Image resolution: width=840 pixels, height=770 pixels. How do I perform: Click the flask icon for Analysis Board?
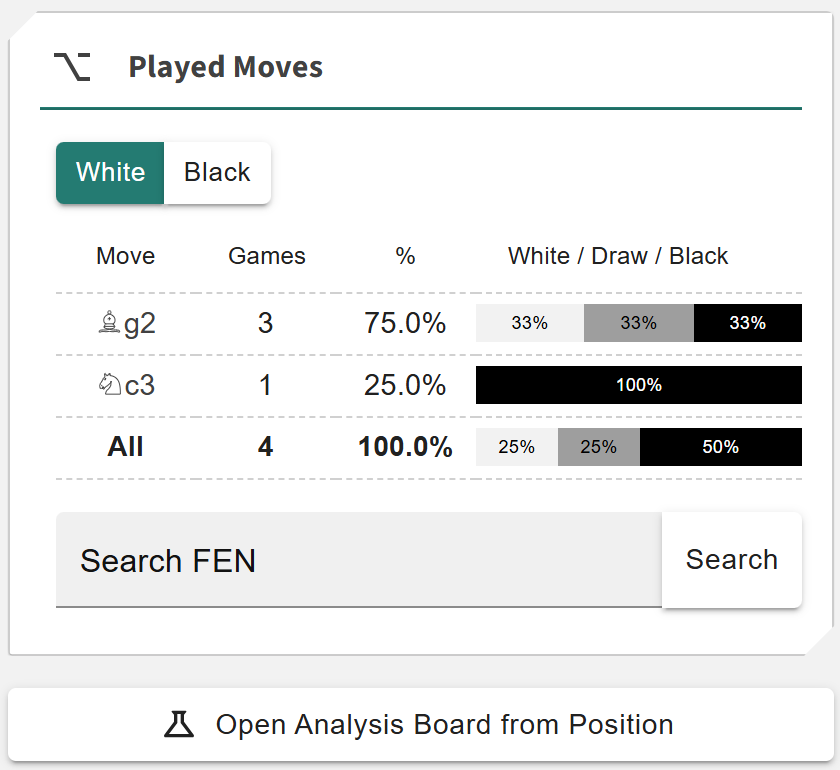point(179,724)
